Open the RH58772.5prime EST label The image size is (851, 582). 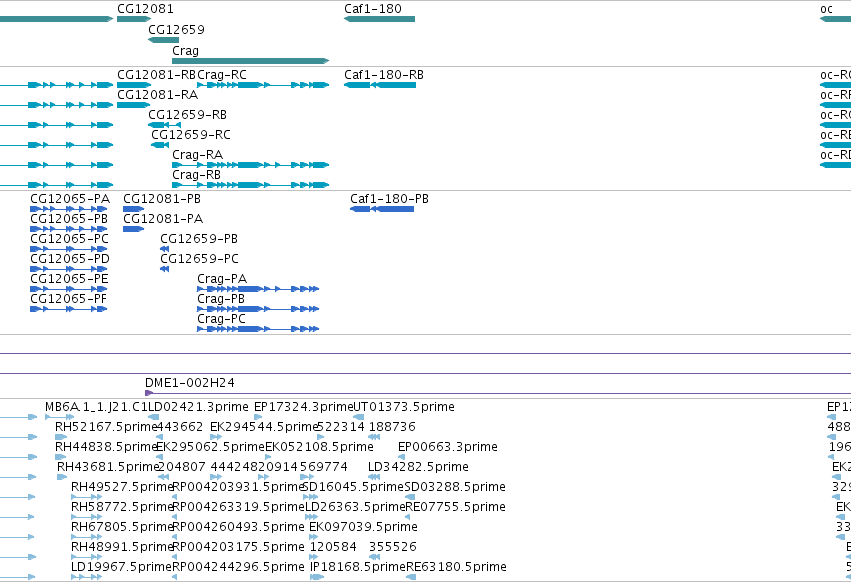tap(122, 507)
